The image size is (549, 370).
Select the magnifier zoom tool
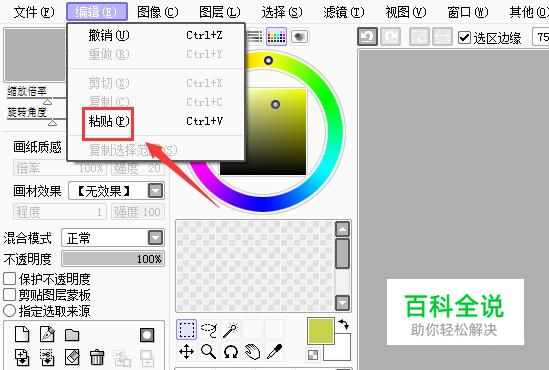(x=209, y=351)
